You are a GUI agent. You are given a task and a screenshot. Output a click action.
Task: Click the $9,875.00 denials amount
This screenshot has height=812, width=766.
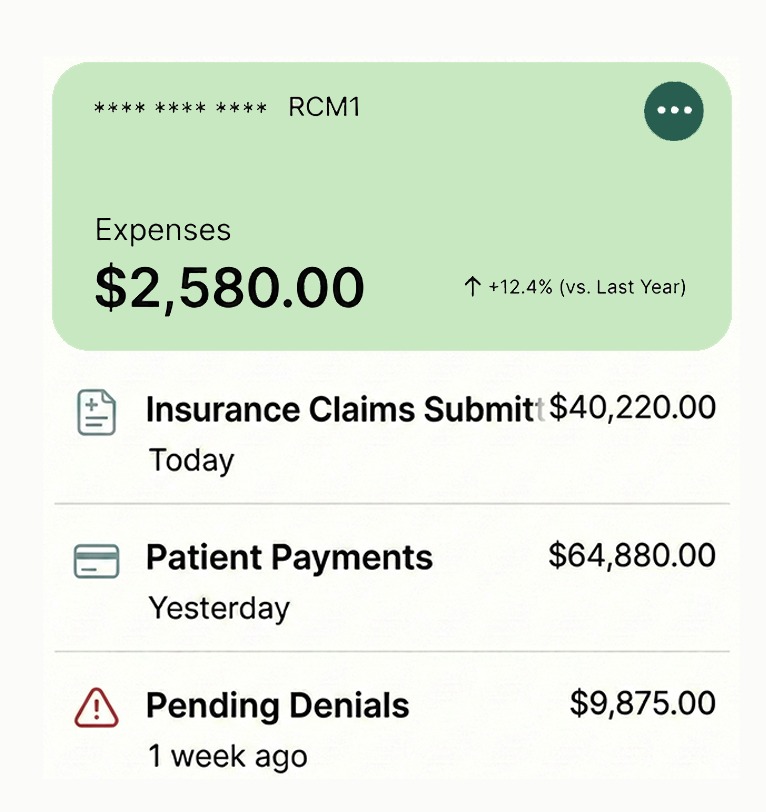pos(643,703)
